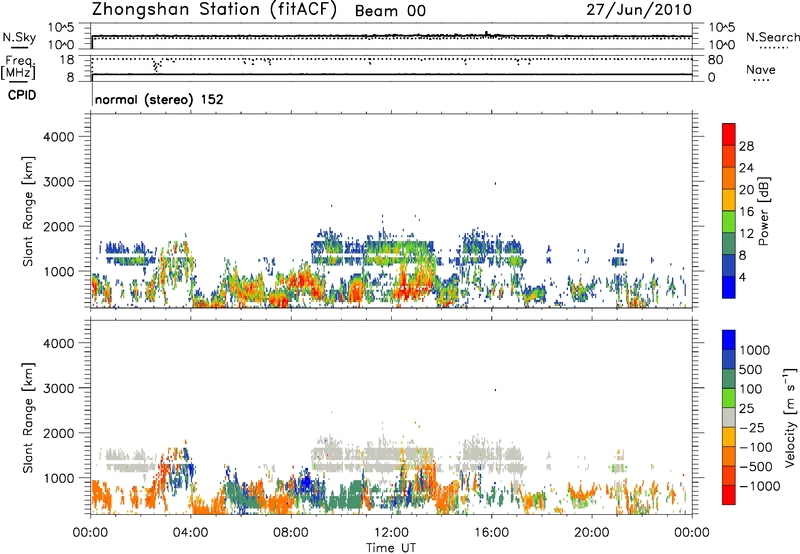Click the Velocity colorbar segment between -100 and -500

tap(729, 456)
